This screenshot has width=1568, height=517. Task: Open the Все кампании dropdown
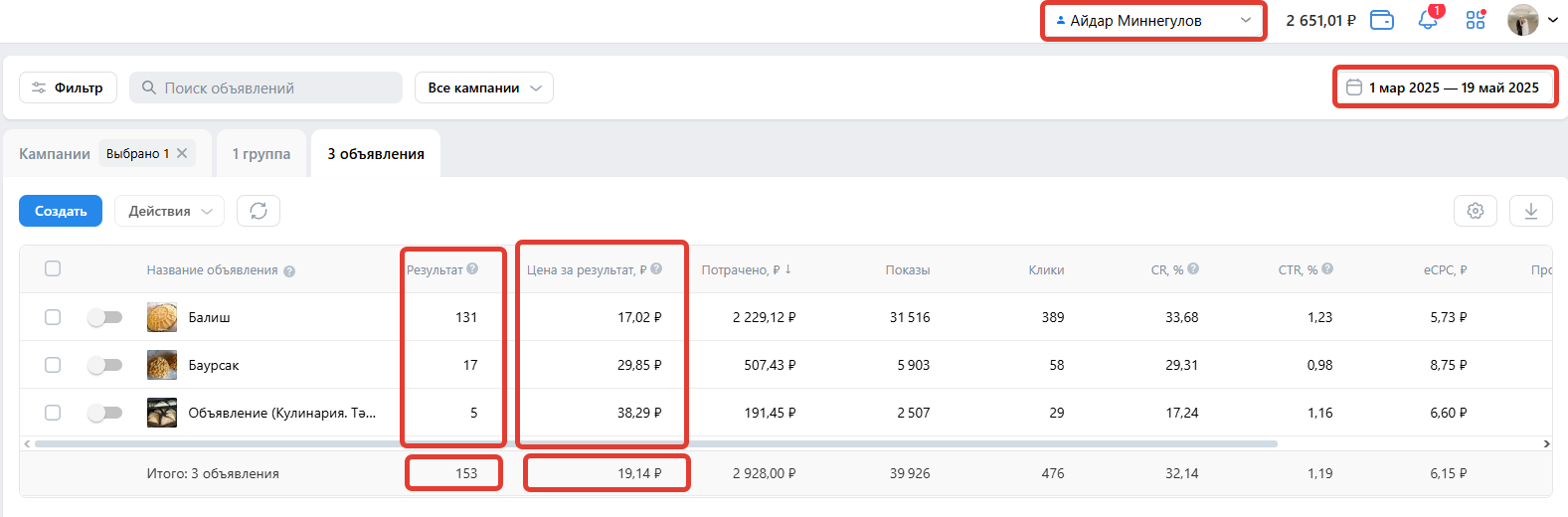[484, 87]
